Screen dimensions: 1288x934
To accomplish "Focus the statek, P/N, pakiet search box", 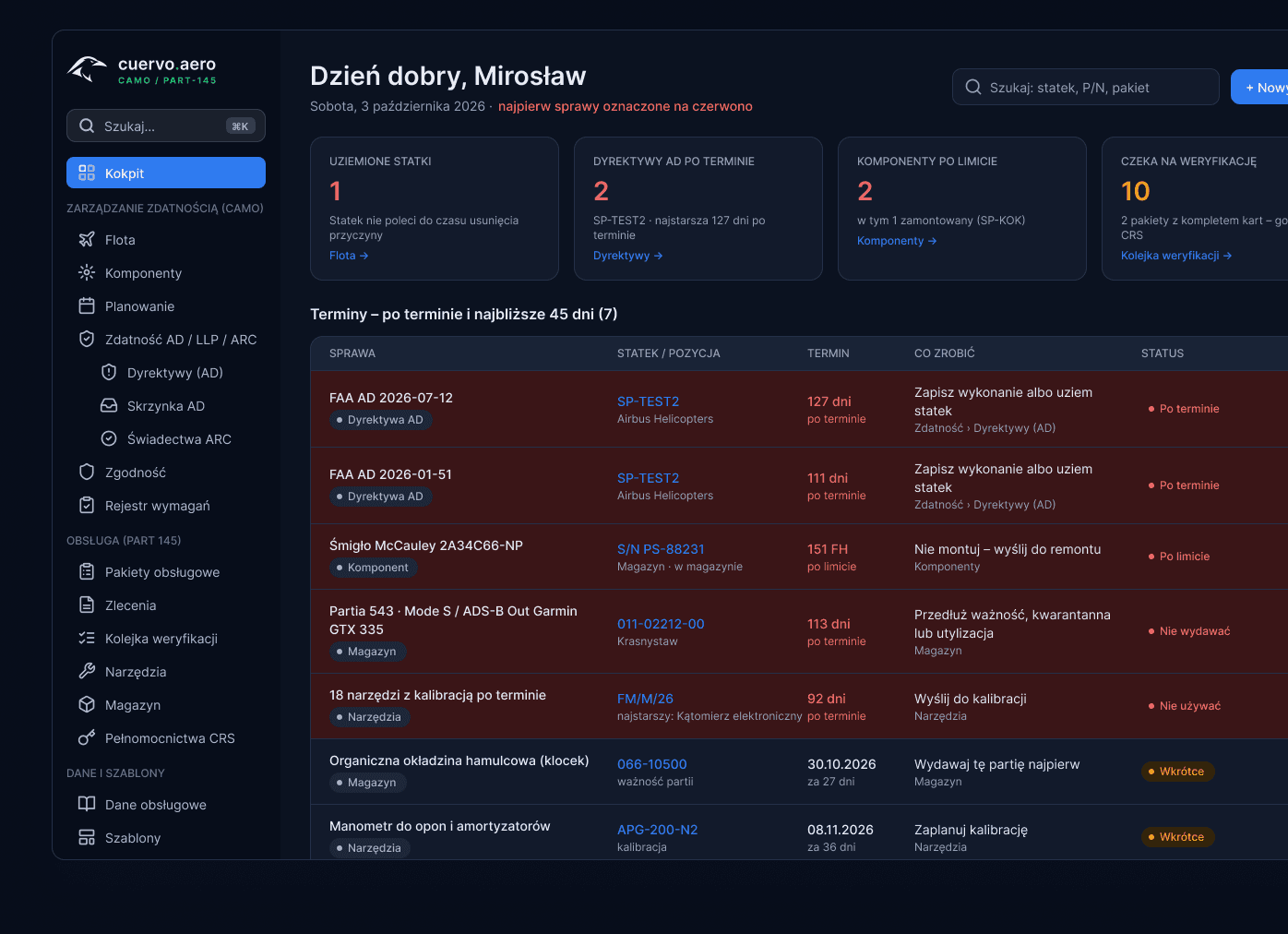I will pyautogui.click(x=1086, y=87).
